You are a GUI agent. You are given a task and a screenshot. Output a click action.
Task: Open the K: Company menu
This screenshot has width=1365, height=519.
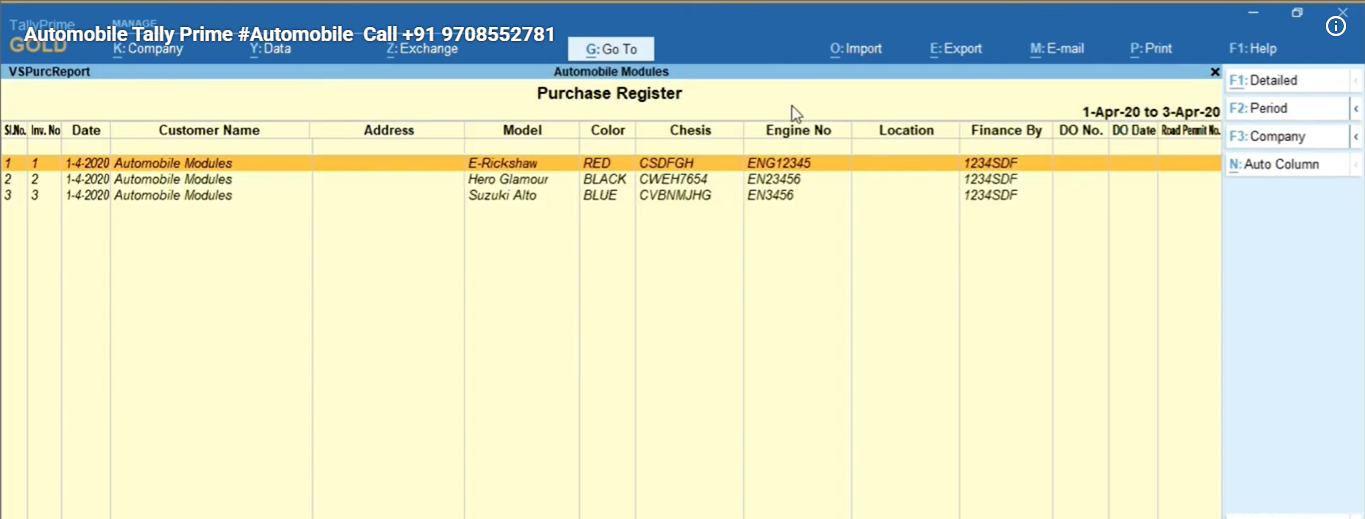coord(148,48)
